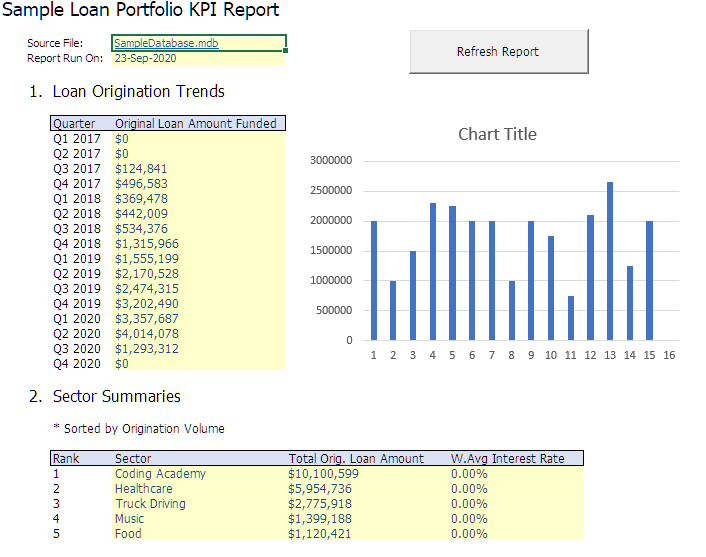Click the Report Run On label
The width and height of the screenshot is (706, 557).
[x=65, y=58]
